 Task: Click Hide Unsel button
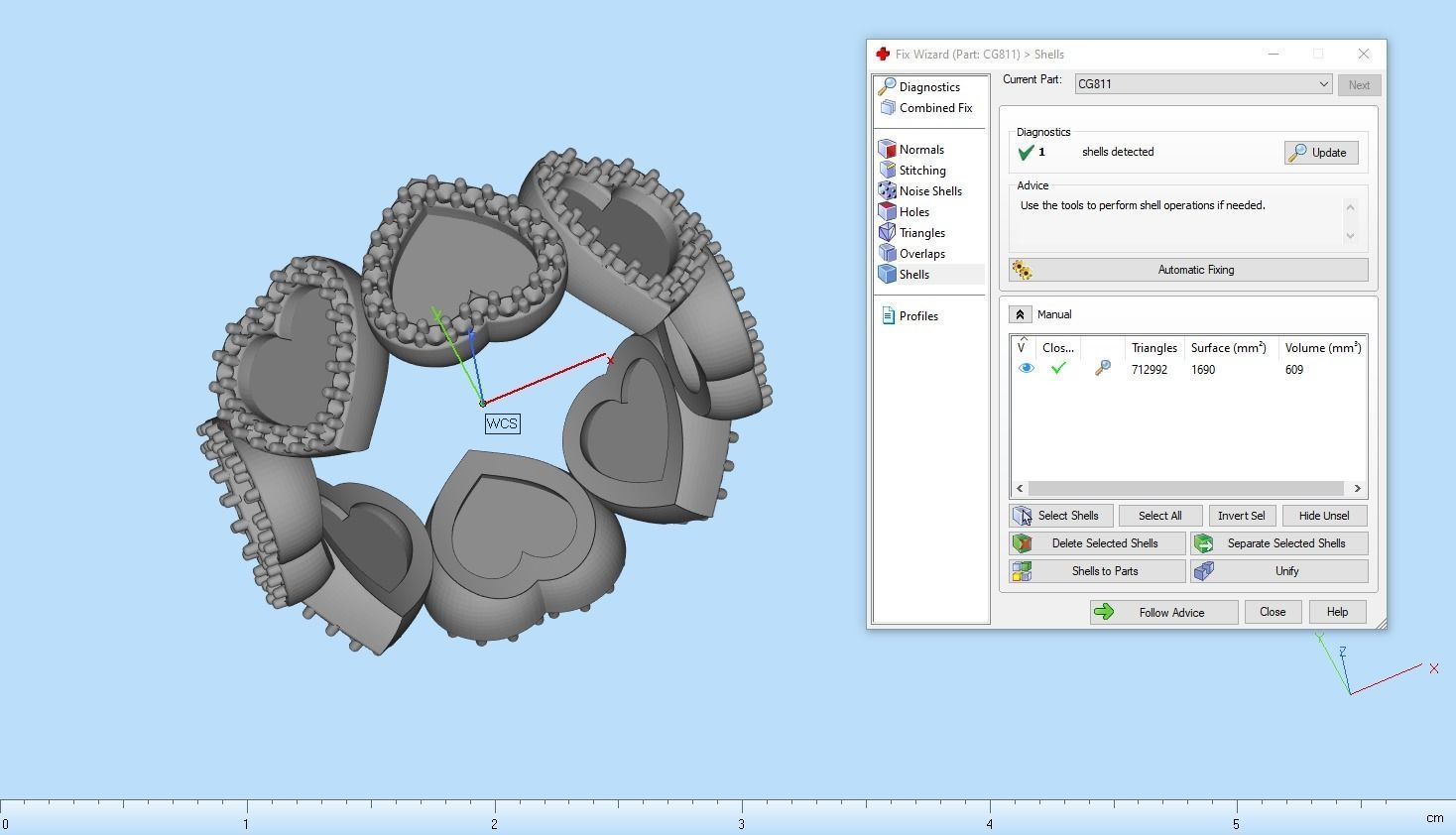point(1324,516)
